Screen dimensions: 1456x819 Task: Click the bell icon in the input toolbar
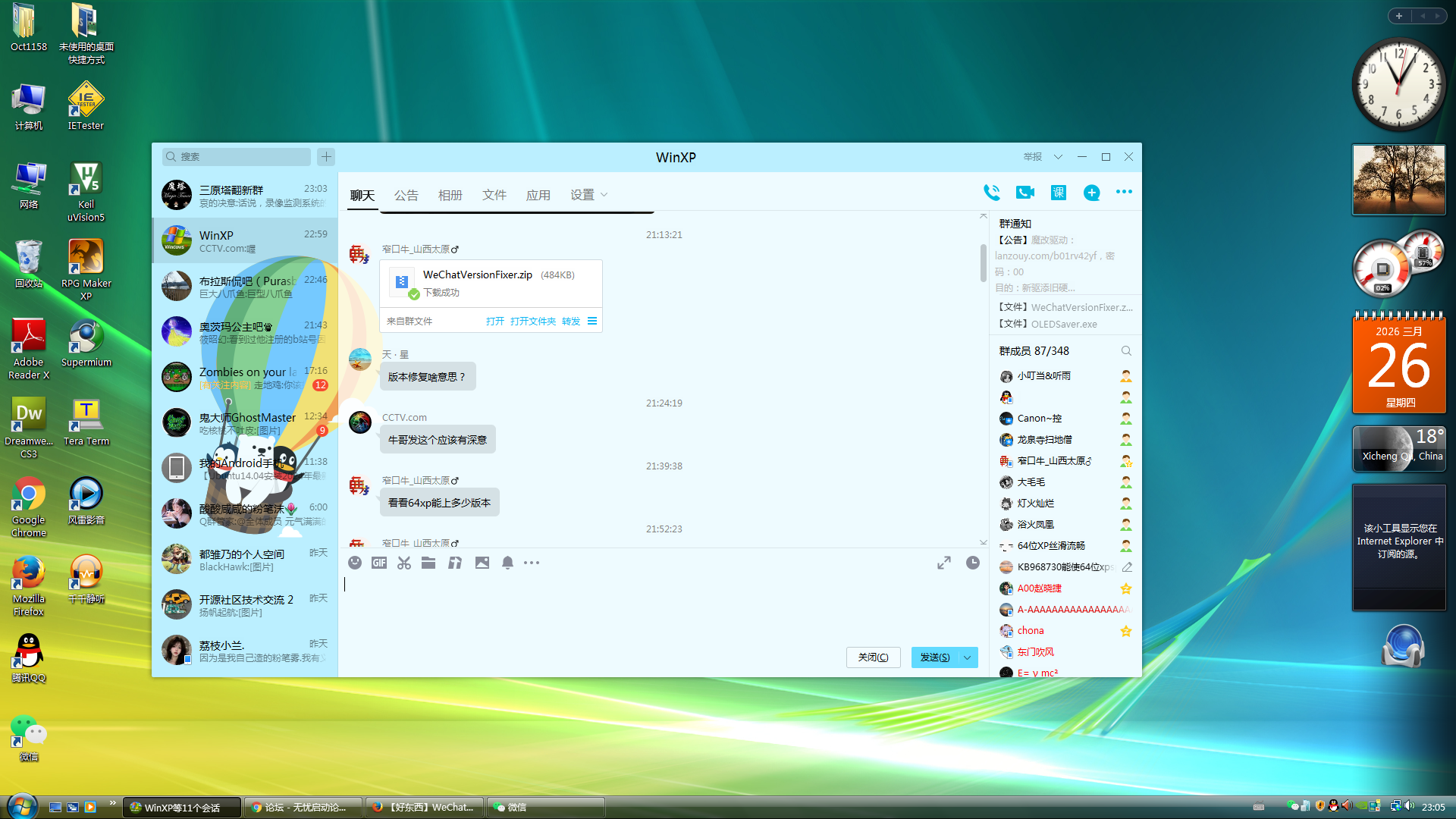tap(507, 563)
